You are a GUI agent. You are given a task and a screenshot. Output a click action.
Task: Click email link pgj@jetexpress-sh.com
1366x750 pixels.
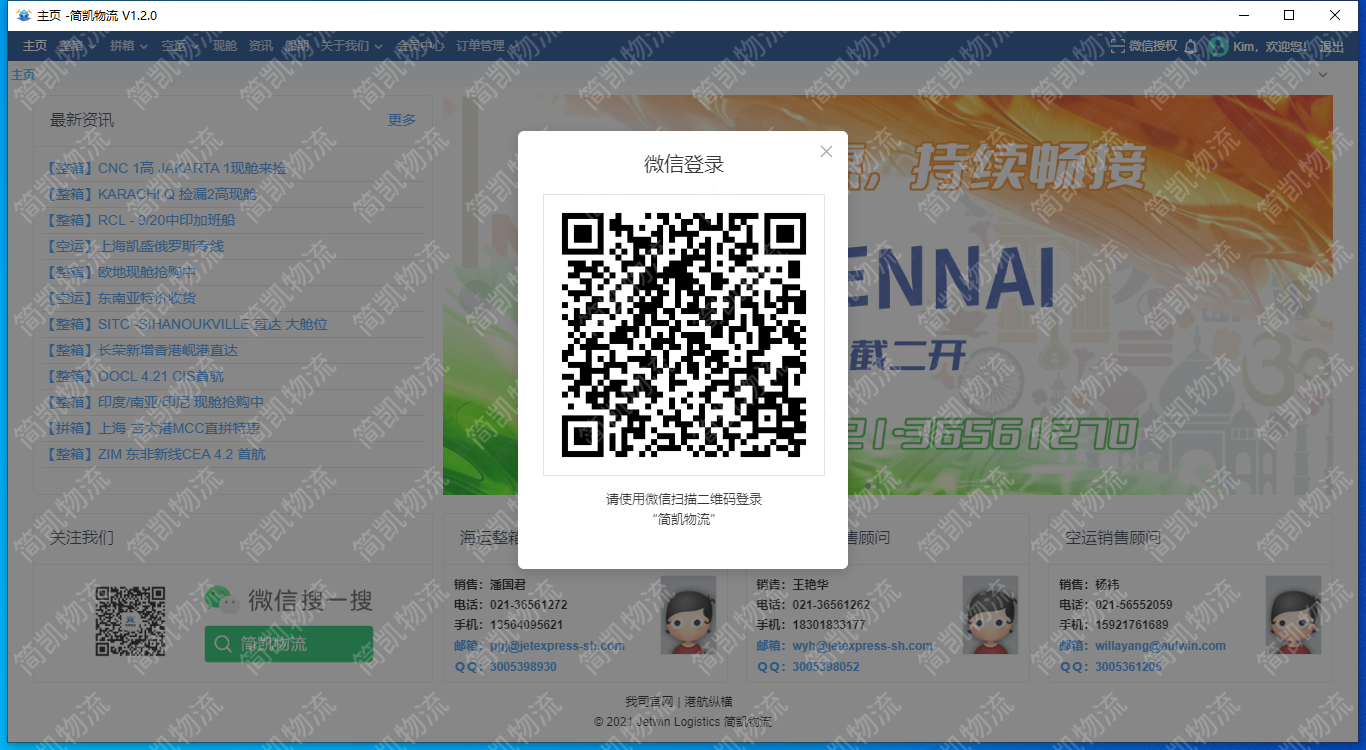557,646
